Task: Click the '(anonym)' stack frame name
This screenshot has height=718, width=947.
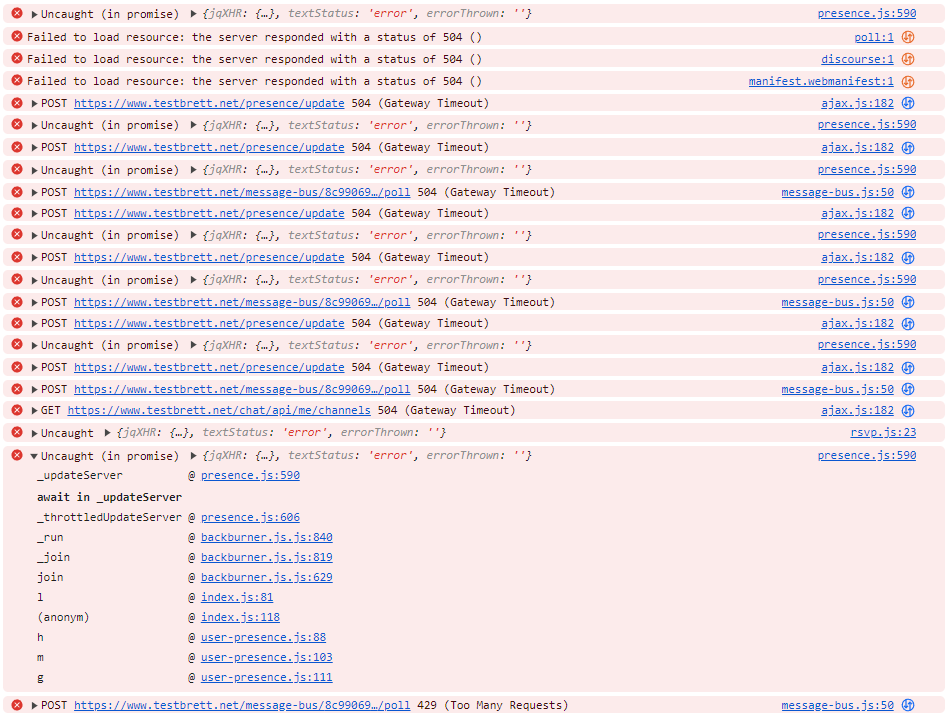Action: pyautogui.click(x=63, y=617)
